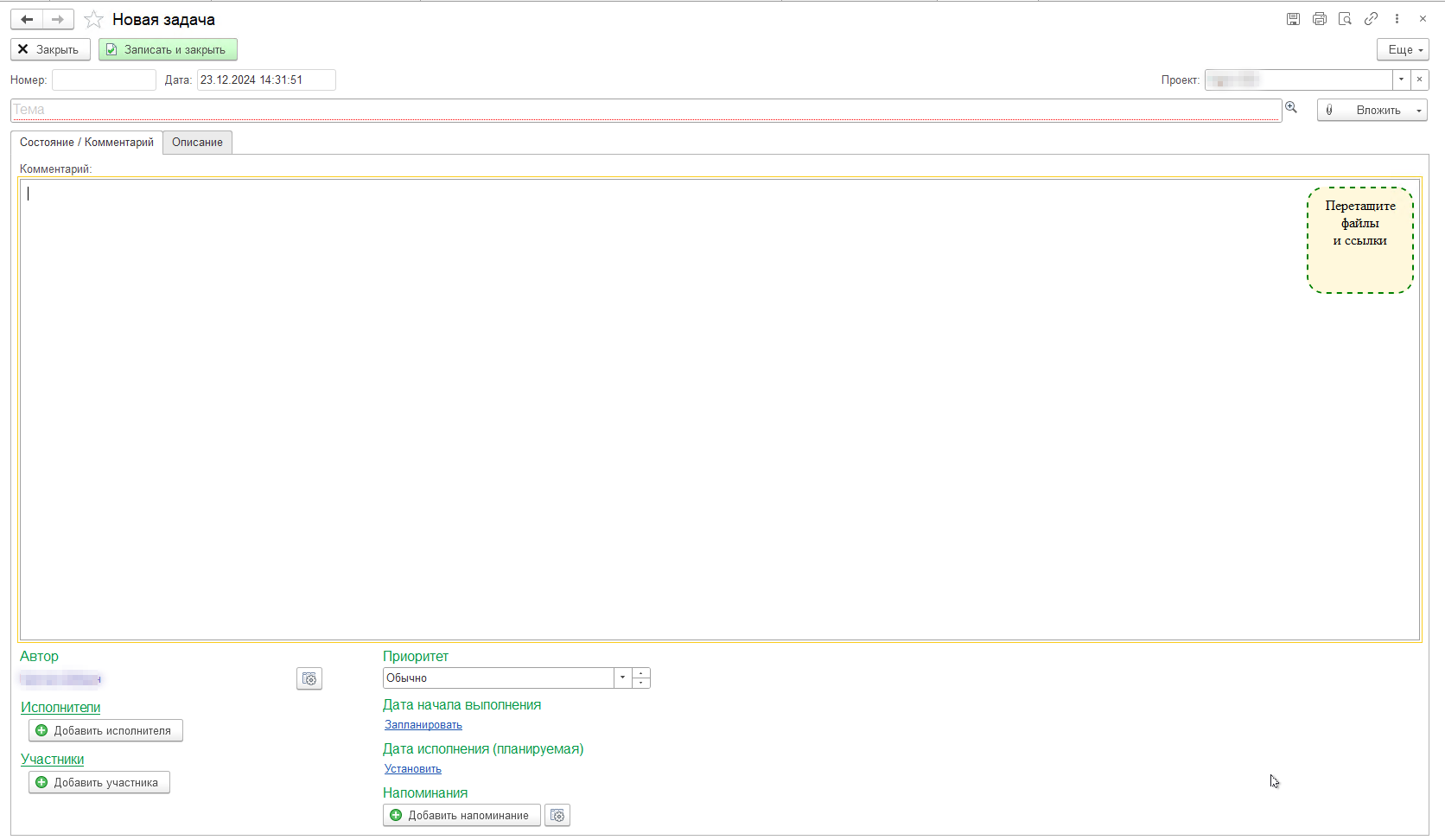This screenshot has width=1445, height=840.
Task: Decrease priority with the stepper down arrow
Action: (640, 683)
